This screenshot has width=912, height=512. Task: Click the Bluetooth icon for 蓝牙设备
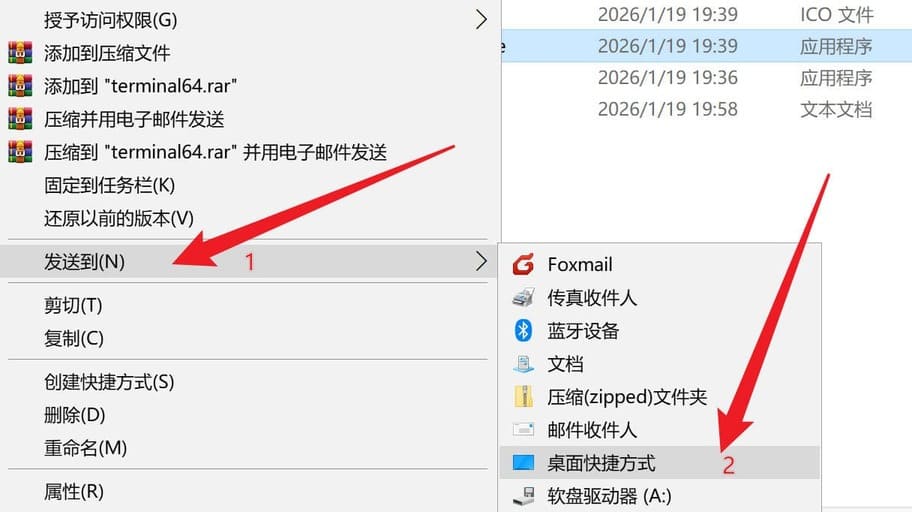click(x=523, y=330)
